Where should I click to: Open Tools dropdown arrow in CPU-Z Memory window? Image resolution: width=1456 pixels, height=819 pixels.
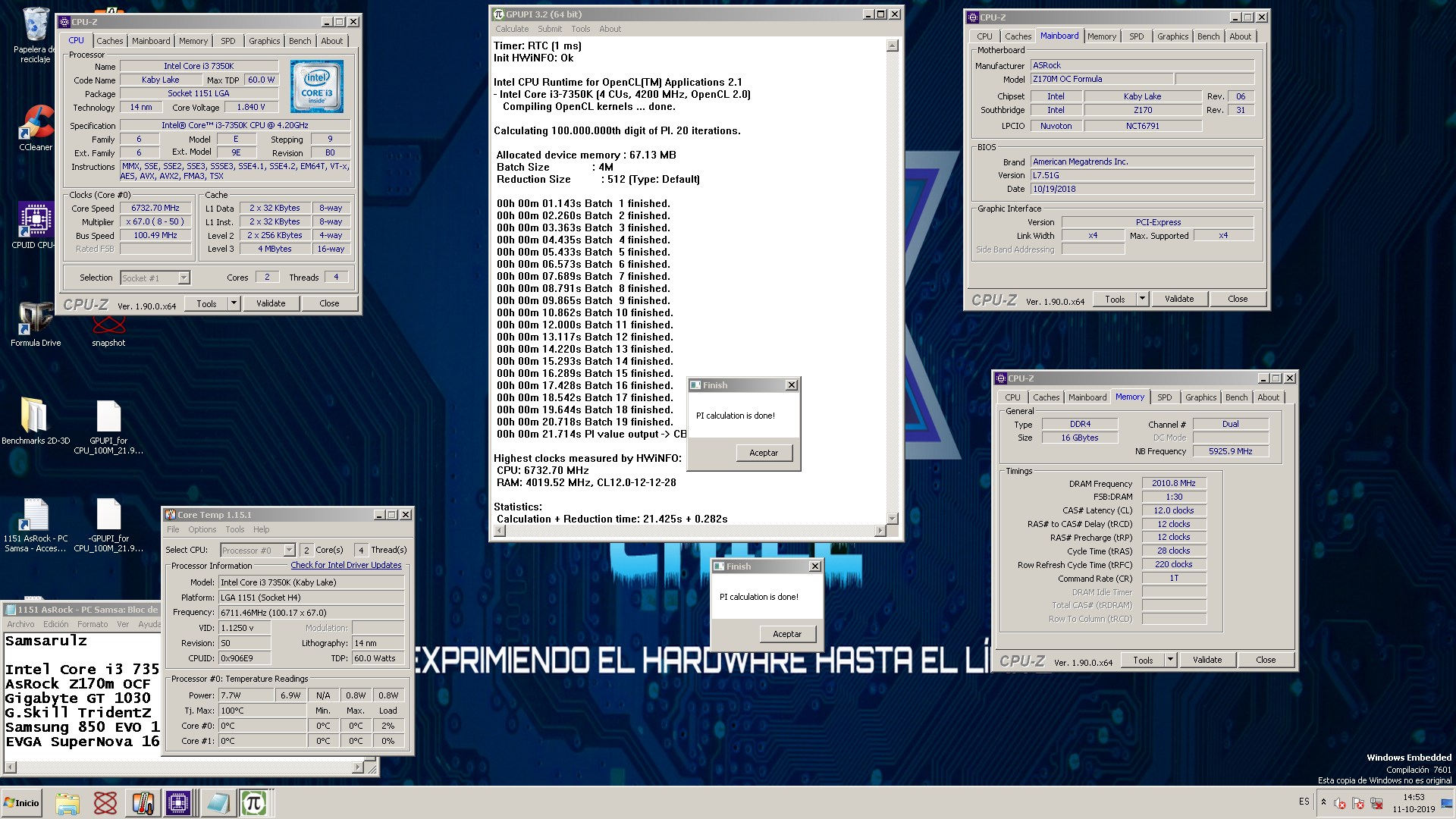1170,660
